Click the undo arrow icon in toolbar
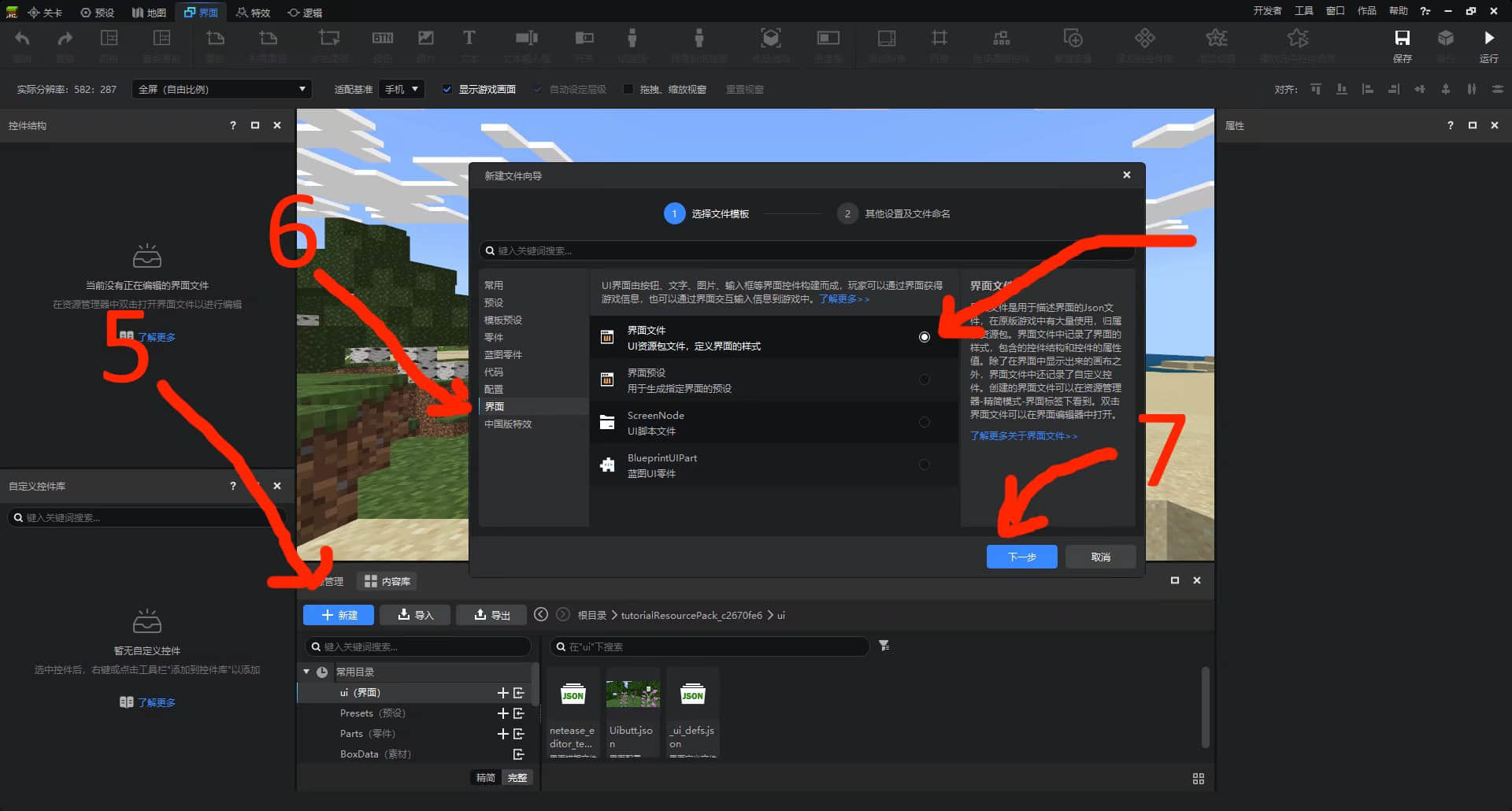The height and width of the screenshot is (811, 1512). [x=22, y=38]
